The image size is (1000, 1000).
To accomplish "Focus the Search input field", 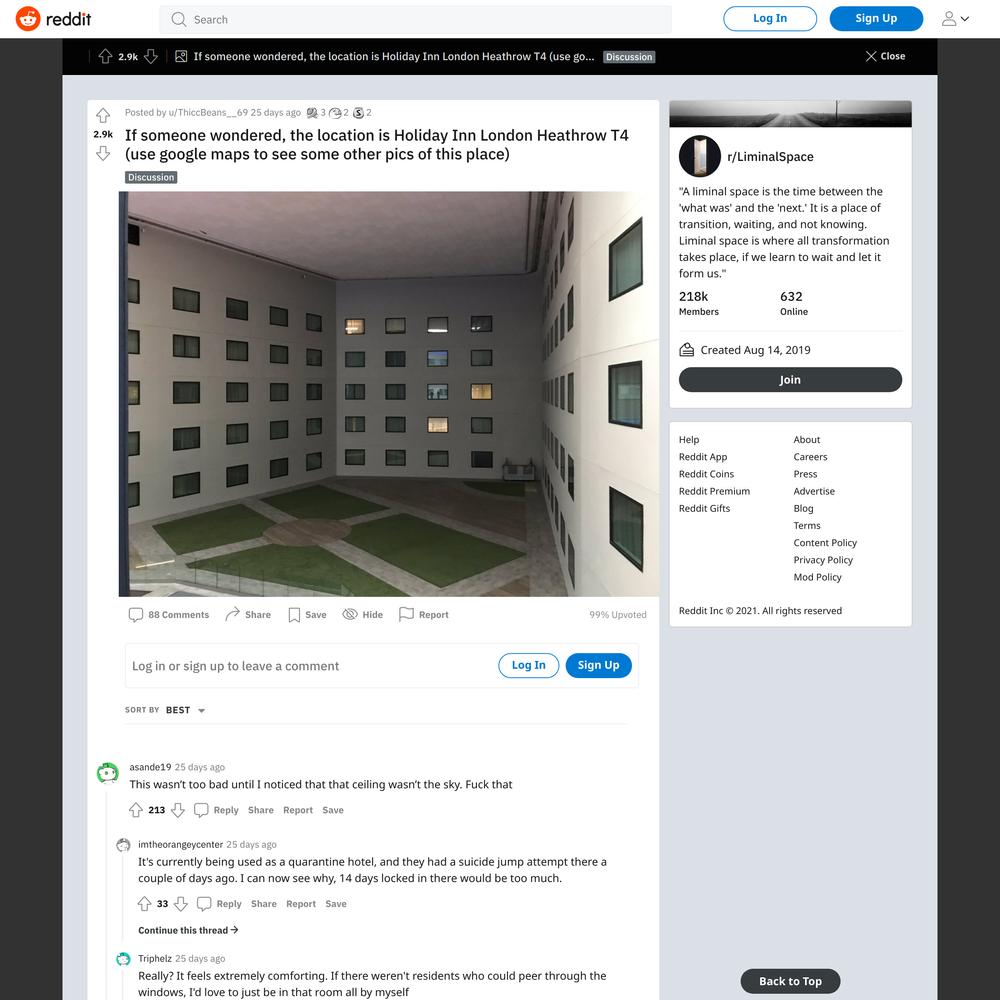I will (416, 20).
